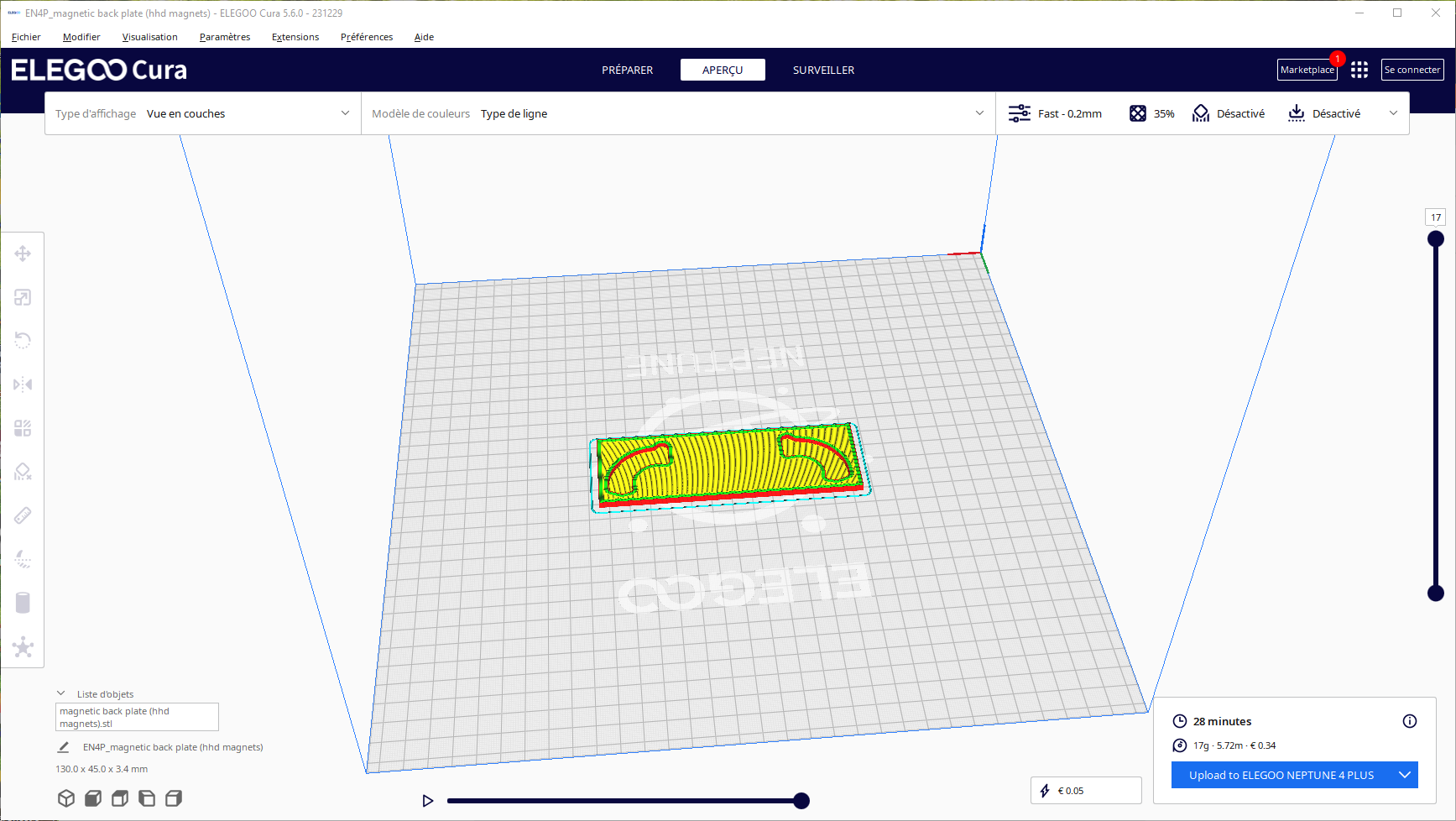Image resolution: width=1456 pixels, height=821 pixels.
Task: Open the Type d'affichage dropdown
Action: tap(203, 113)
